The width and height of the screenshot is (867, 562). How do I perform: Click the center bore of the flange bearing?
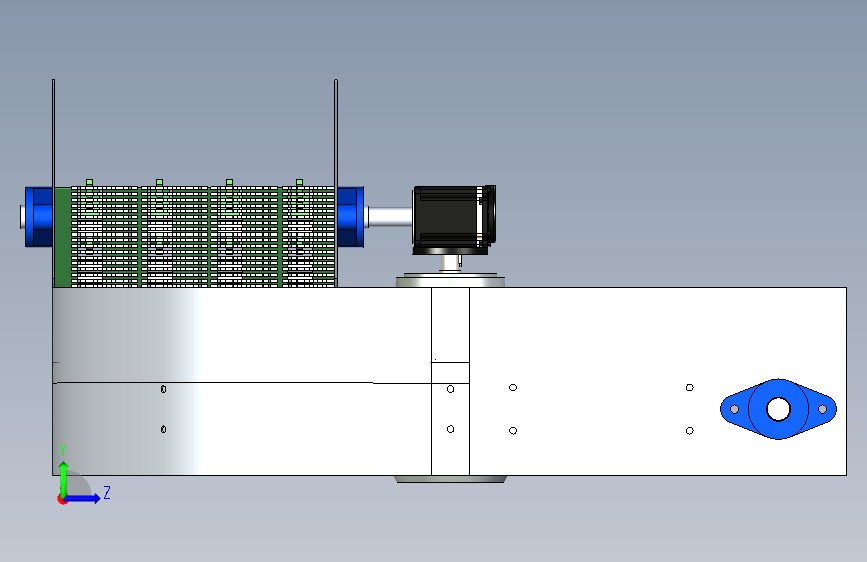[x=779, y=409]
